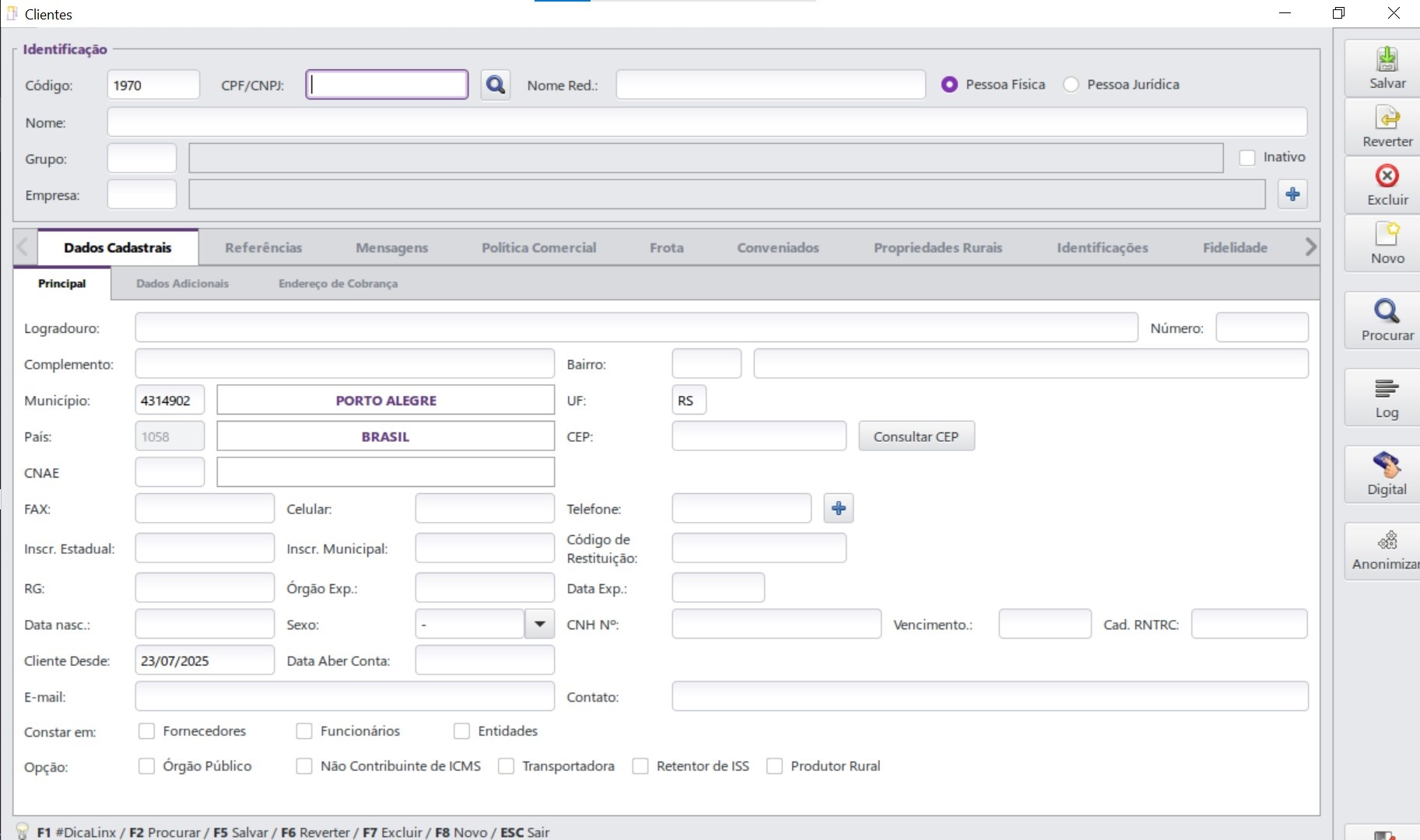This screenshot has width=1420, height=840.
Task: Enable the Fornecedores checkbox
Action: (146, 731)
